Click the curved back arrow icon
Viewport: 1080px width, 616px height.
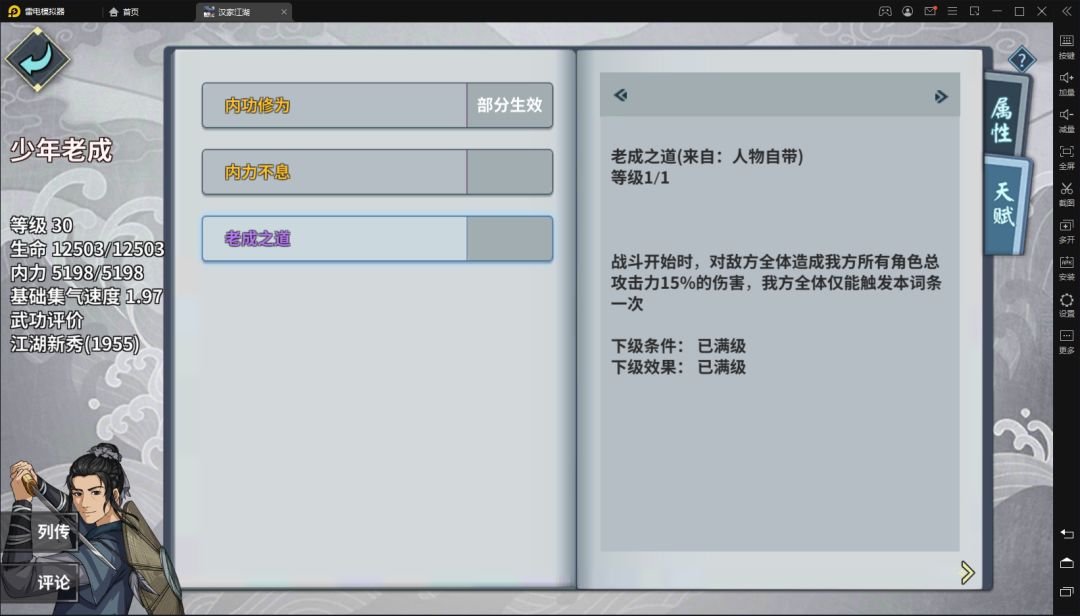[x=37, y=59]
